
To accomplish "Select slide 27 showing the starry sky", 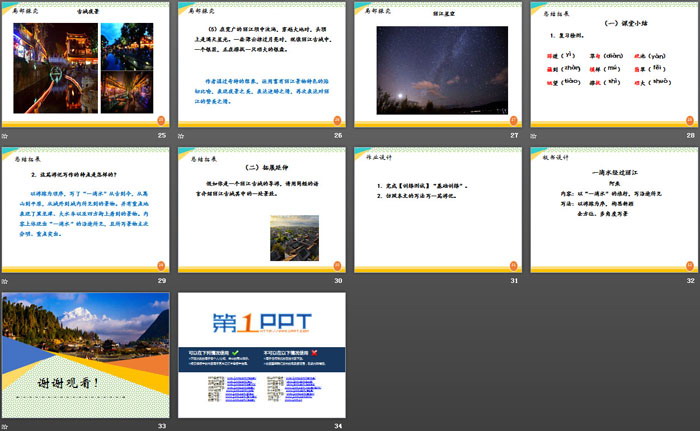I will [x=438, y=65].
